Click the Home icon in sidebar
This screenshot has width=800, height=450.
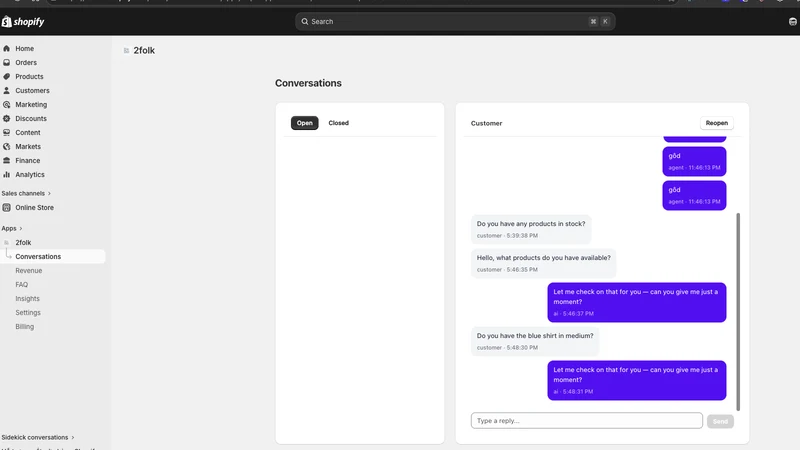(x=7, y=48)
